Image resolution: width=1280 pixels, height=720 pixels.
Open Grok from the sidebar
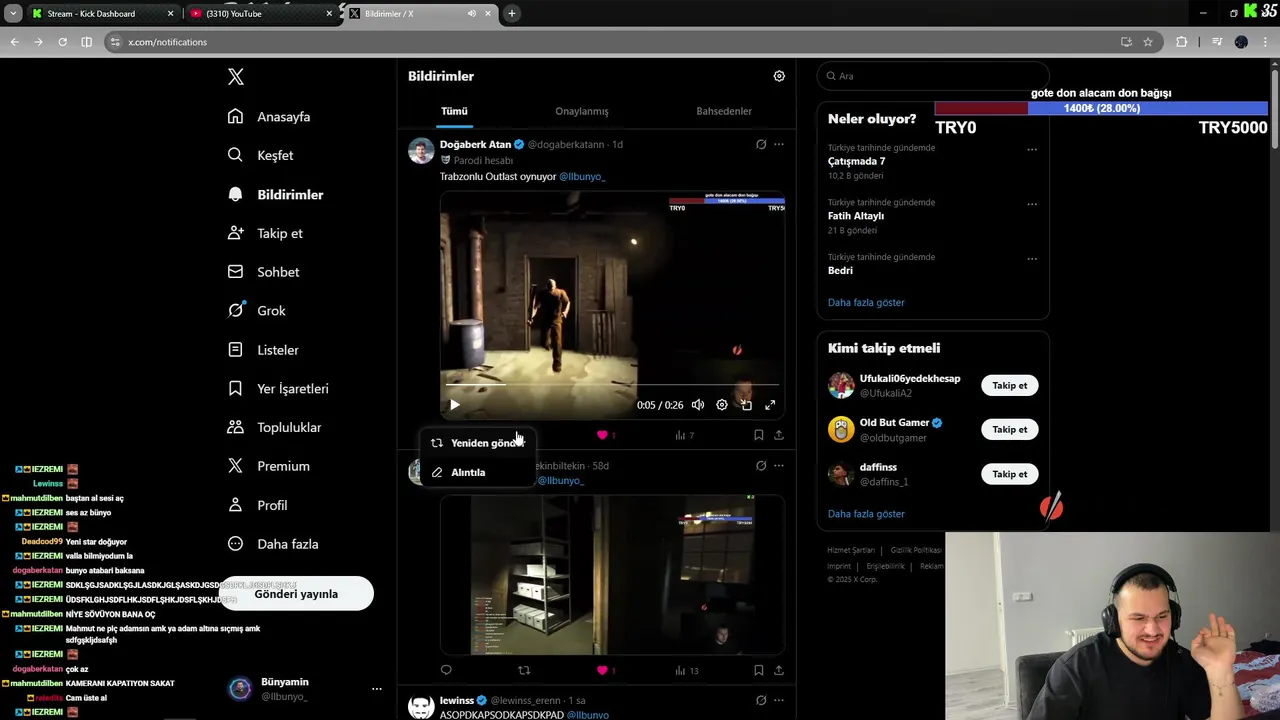tap(256, 311)
